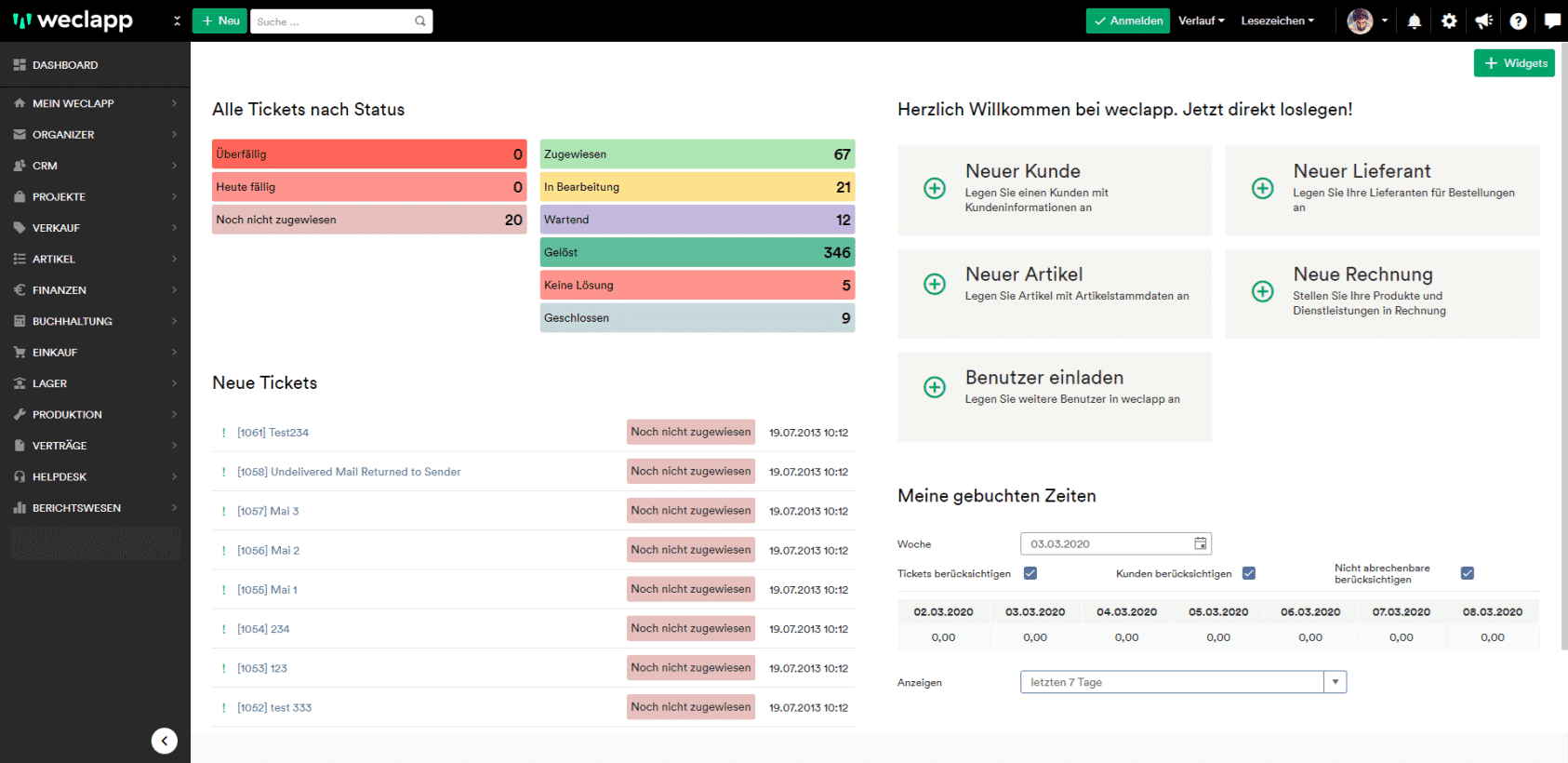Open the chat speech bubble icon
1568x763 pixels.
[x=1552, y=20]
